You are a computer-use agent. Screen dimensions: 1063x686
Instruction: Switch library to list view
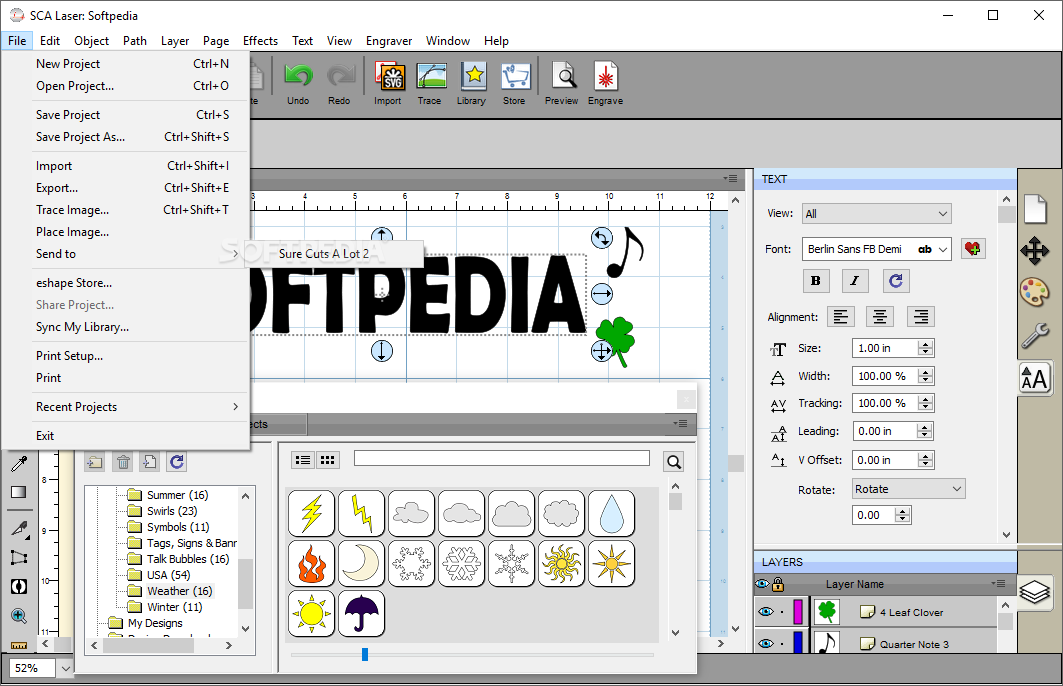[x=303, y=460]
